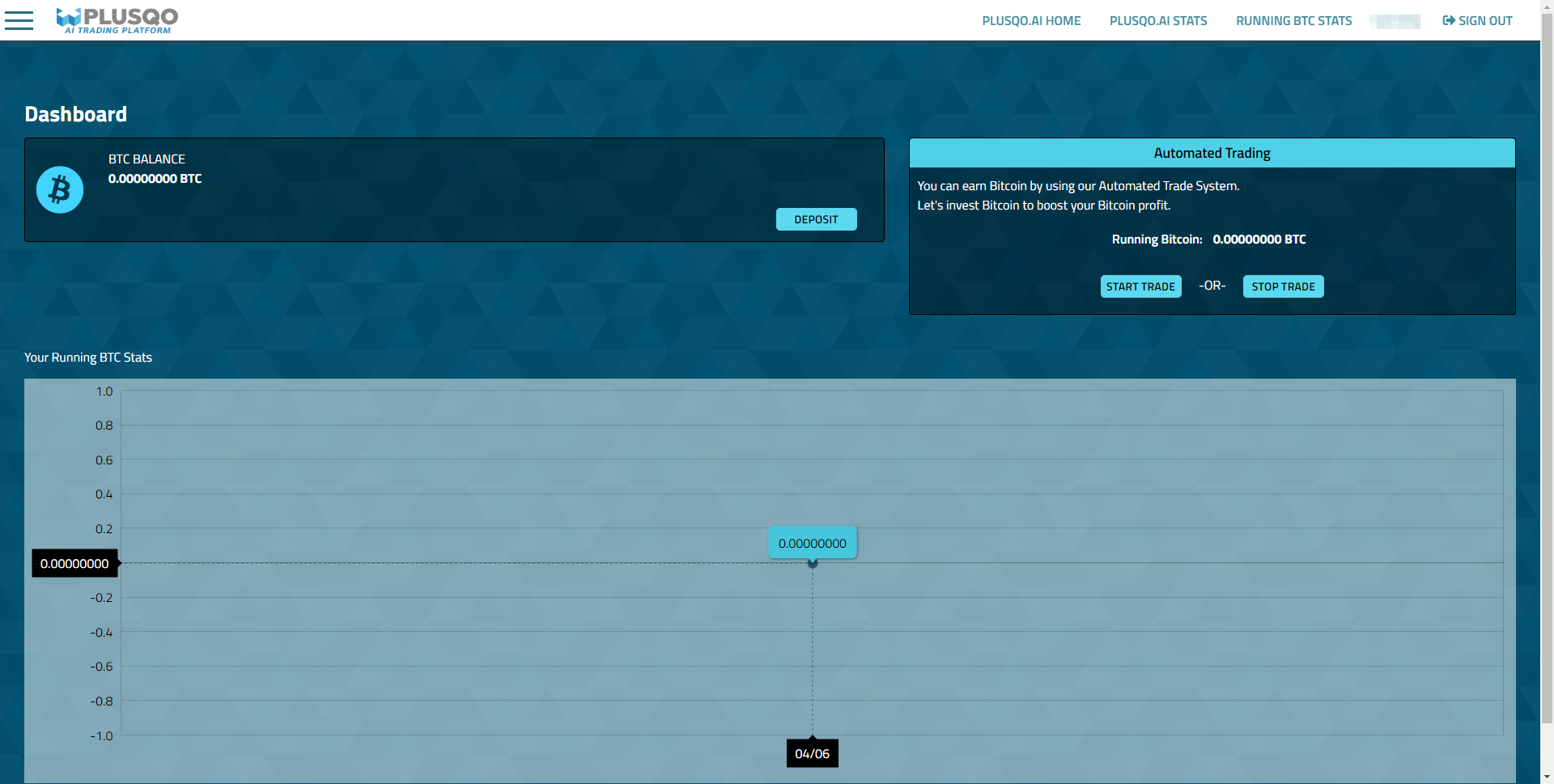
Task: Click the START TRADE button
Action: 1140,286
